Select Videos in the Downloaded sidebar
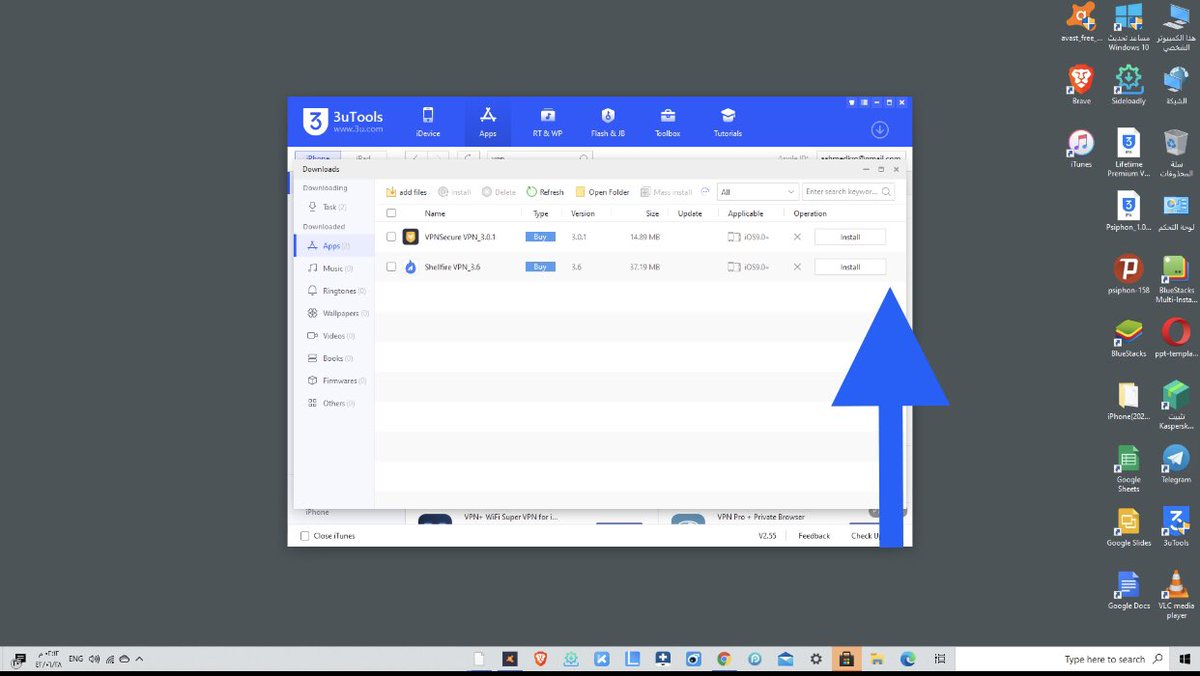This screenshot has height=676, width=1200. coord(334,336)
